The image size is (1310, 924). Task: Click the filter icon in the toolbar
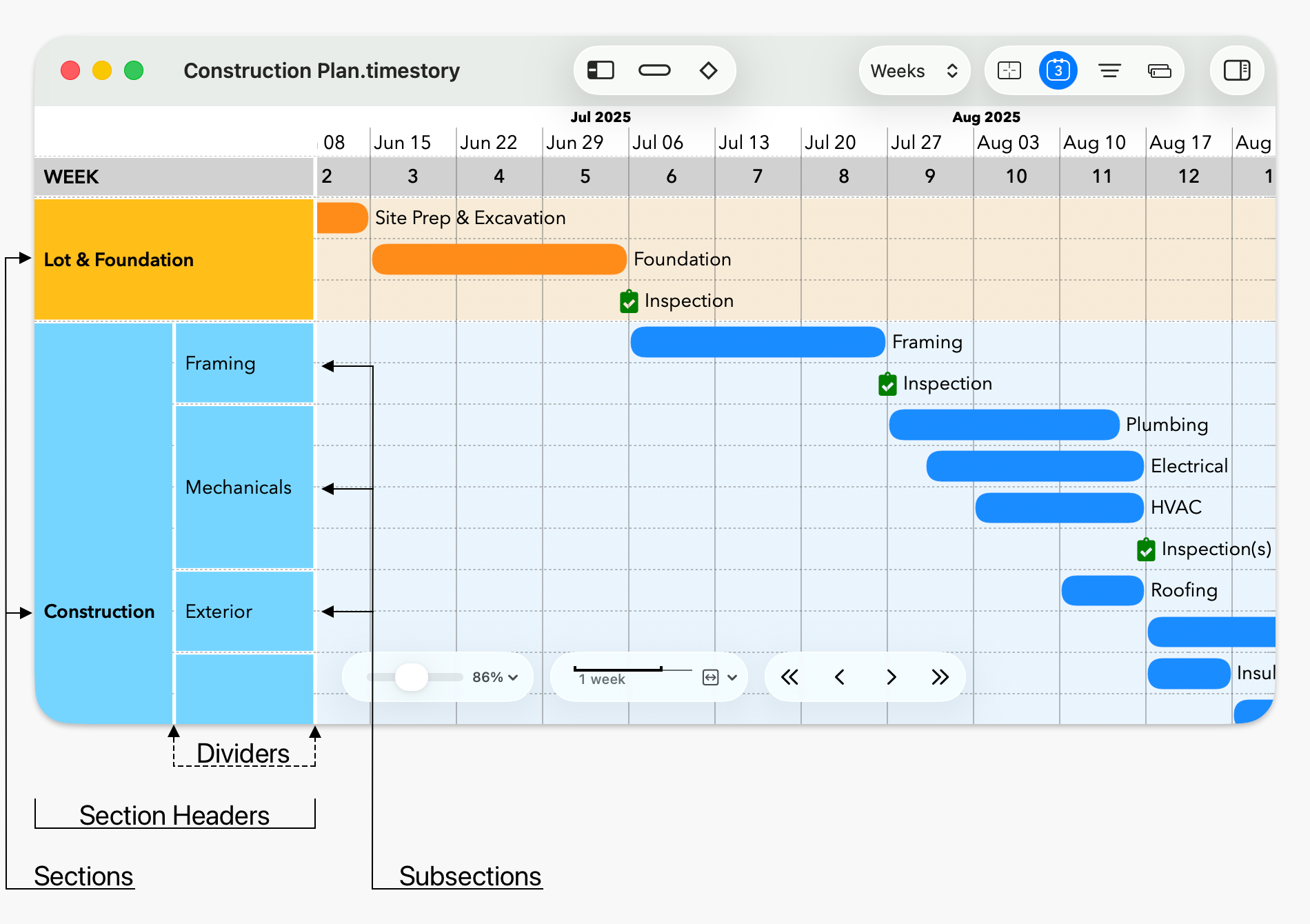[x=1109, y=70]
